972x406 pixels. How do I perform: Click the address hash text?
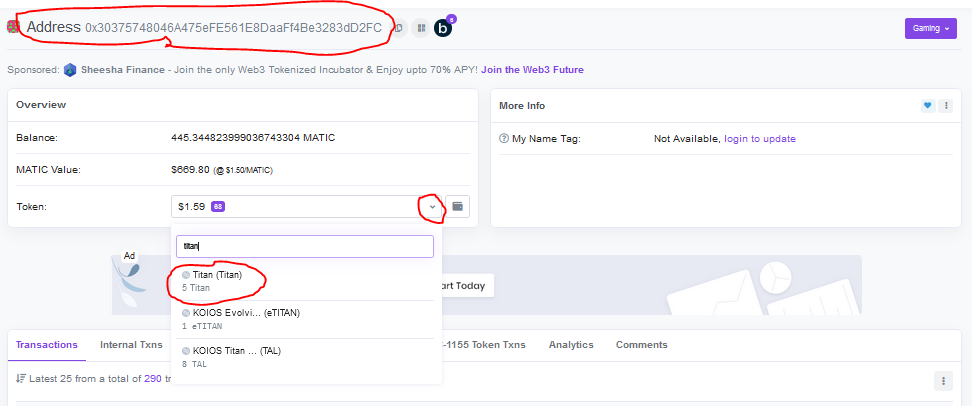(x=233, y=28)
